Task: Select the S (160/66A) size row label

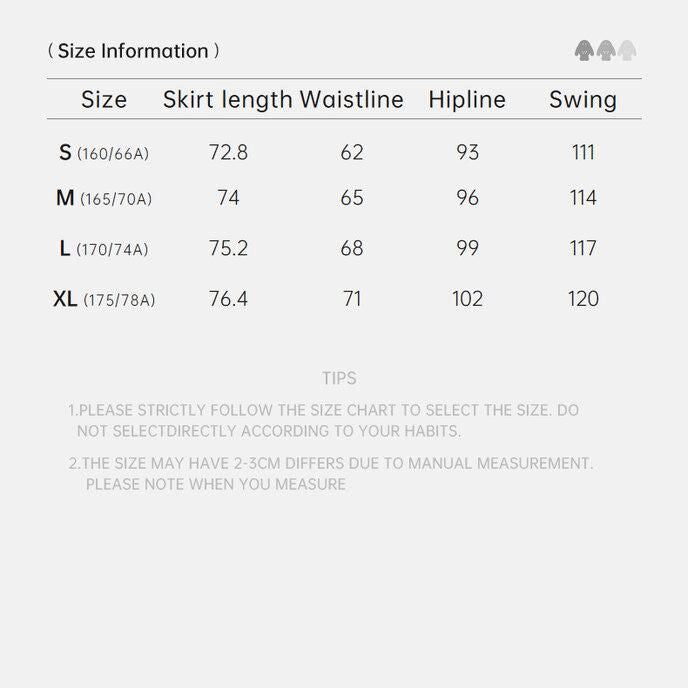Action: [x=104, y=153]
